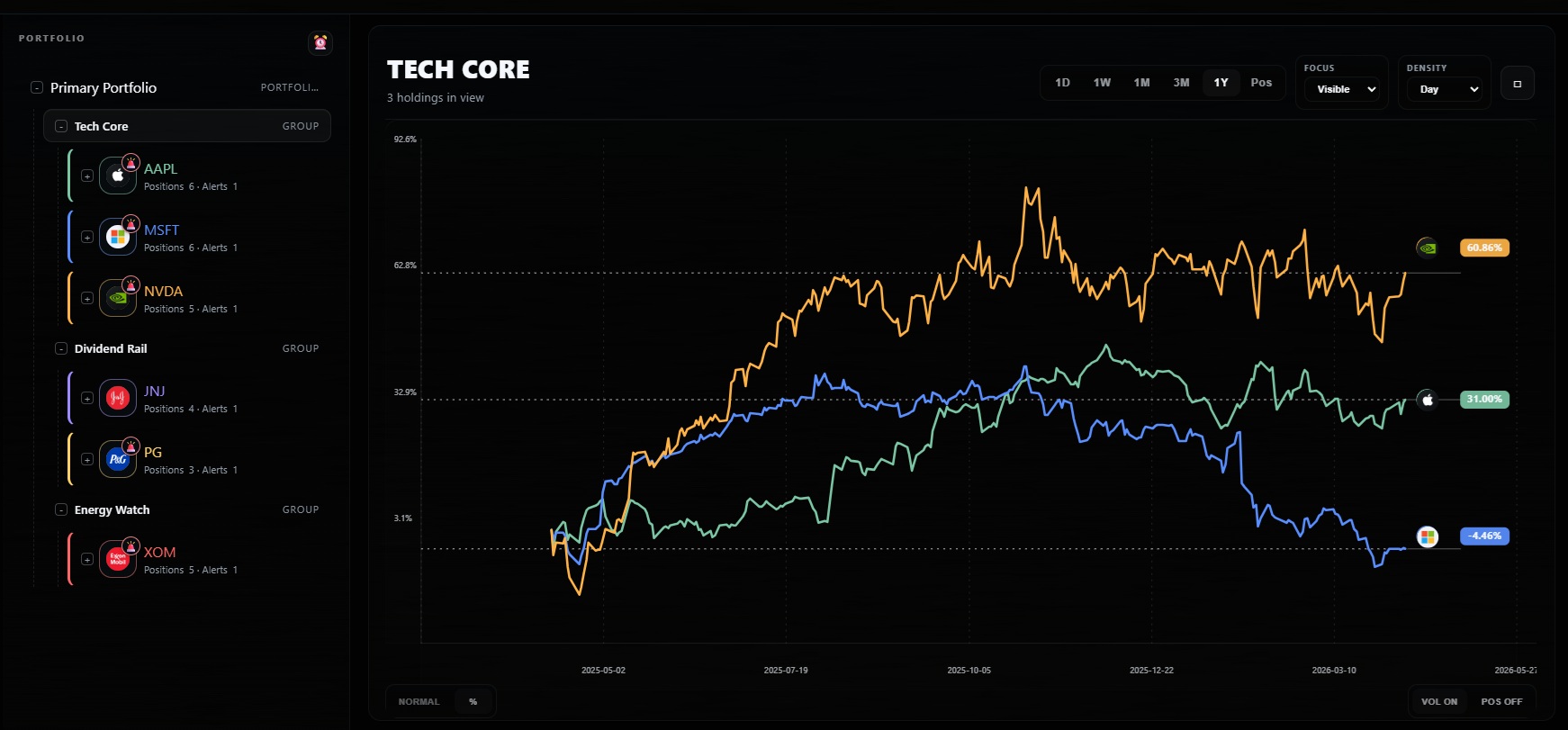Image resolution: width=1568 pixels, height=730 pixels.
Task: Click 'Positions 5 · Alerts 1' under NVDA
Action: point(191,309)
